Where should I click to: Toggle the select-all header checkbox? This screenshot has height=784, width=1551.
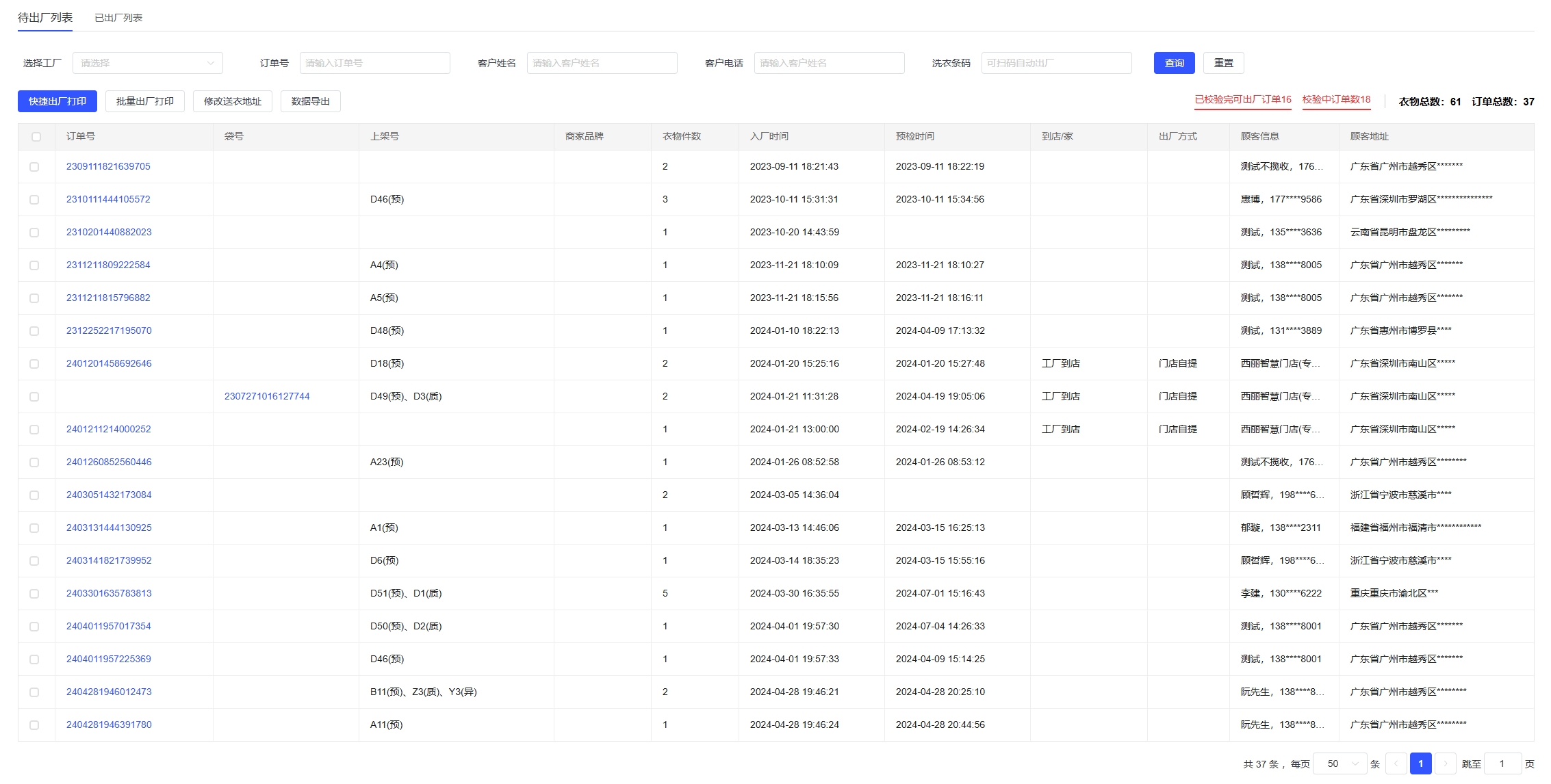click(x=36, y=137)
